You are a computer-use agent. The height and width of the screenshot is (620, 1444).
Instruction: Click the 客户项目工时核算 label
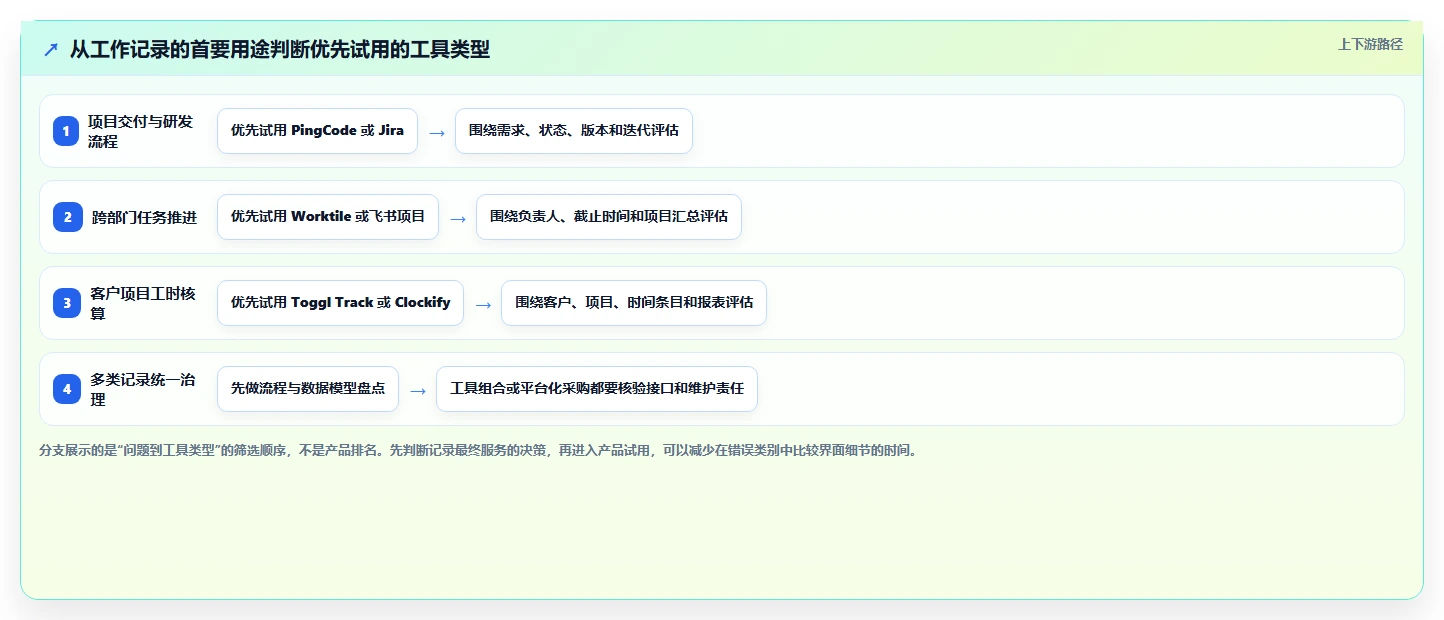coord(143,303)
